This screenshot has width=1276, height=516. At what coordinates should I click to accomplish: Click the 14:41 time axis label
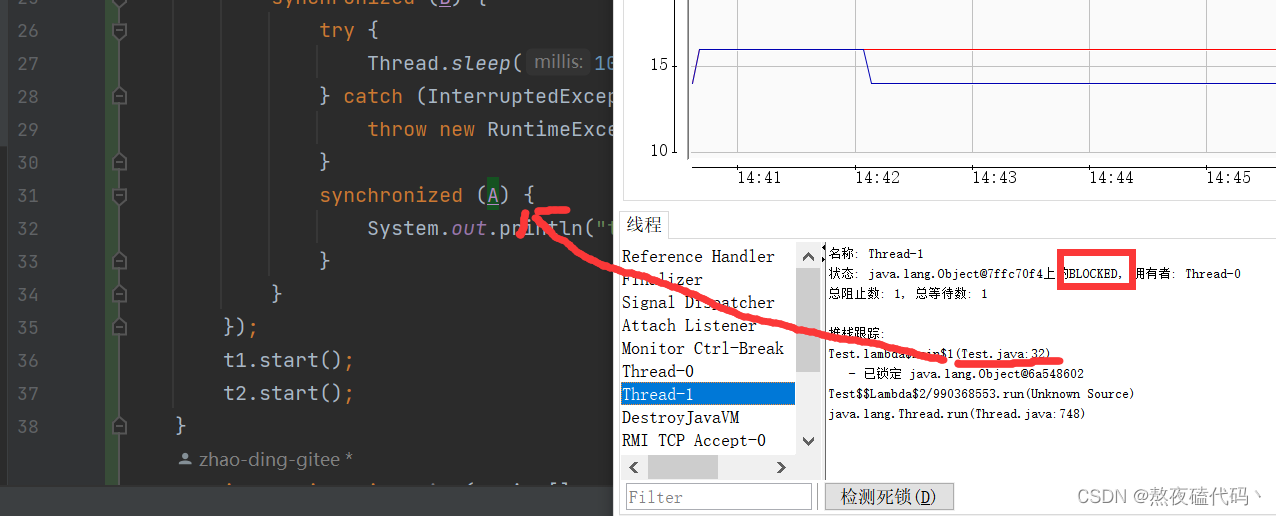759,177
